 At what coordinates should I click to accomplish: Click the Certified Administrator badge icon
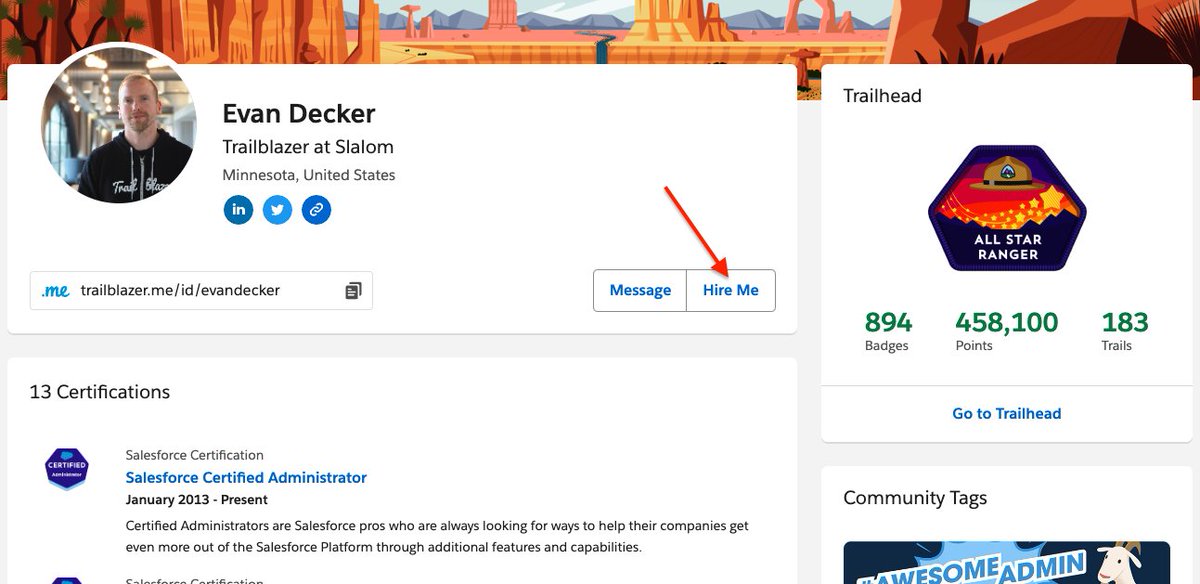click(x=67, y=469)
